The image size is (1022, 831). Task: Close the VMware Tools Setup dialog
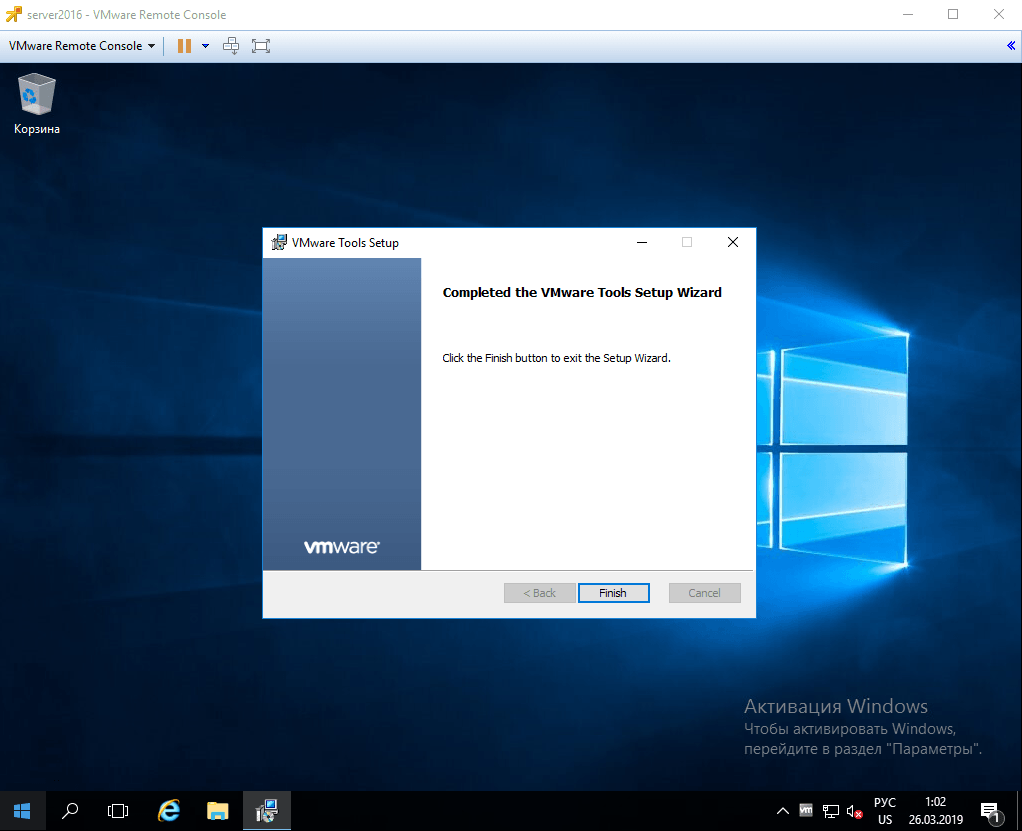point(733,242)
